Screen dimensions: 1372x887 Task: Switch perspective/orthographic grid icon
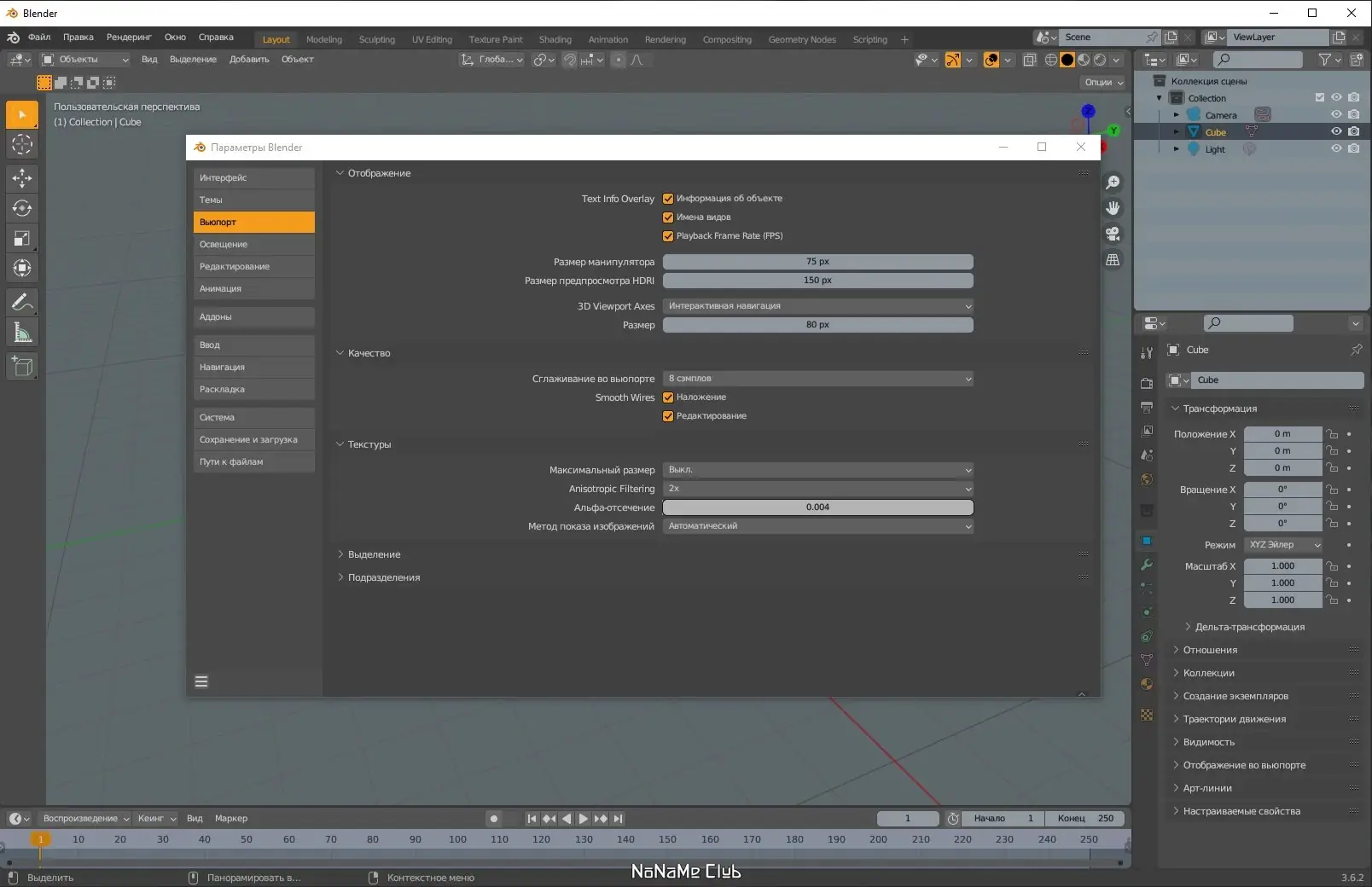click(1113, 259)
